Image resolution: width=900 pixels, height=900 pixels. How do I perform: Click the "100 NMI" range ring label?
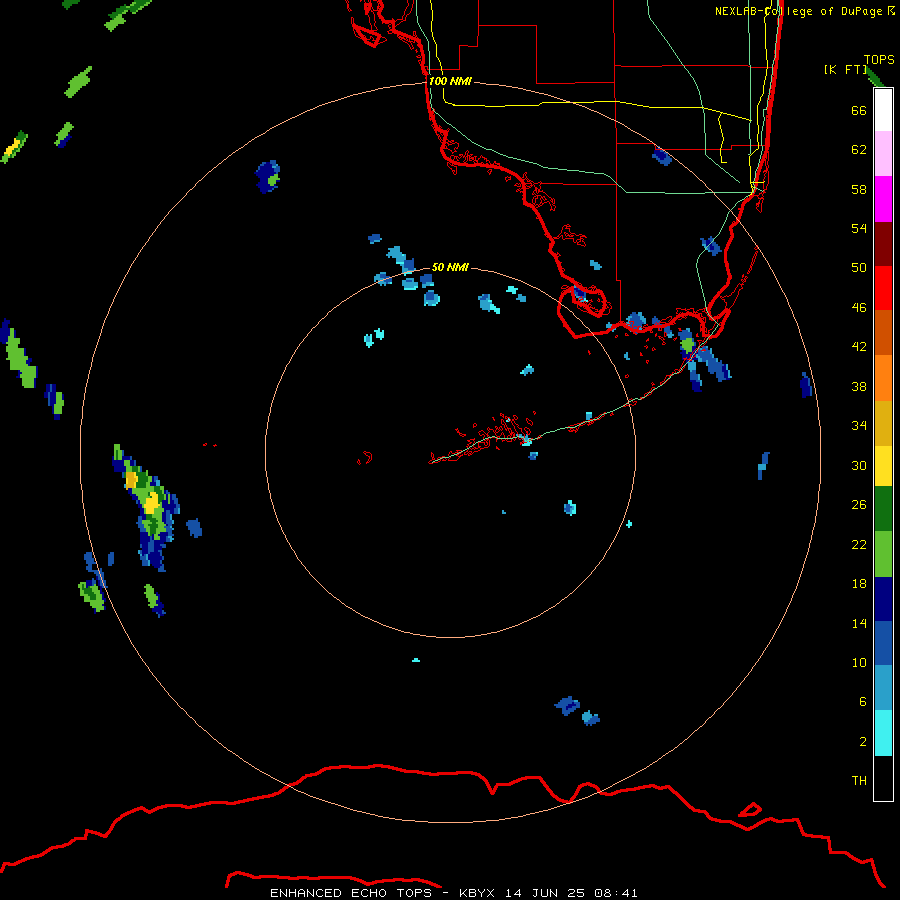click(x=450, y=82)
